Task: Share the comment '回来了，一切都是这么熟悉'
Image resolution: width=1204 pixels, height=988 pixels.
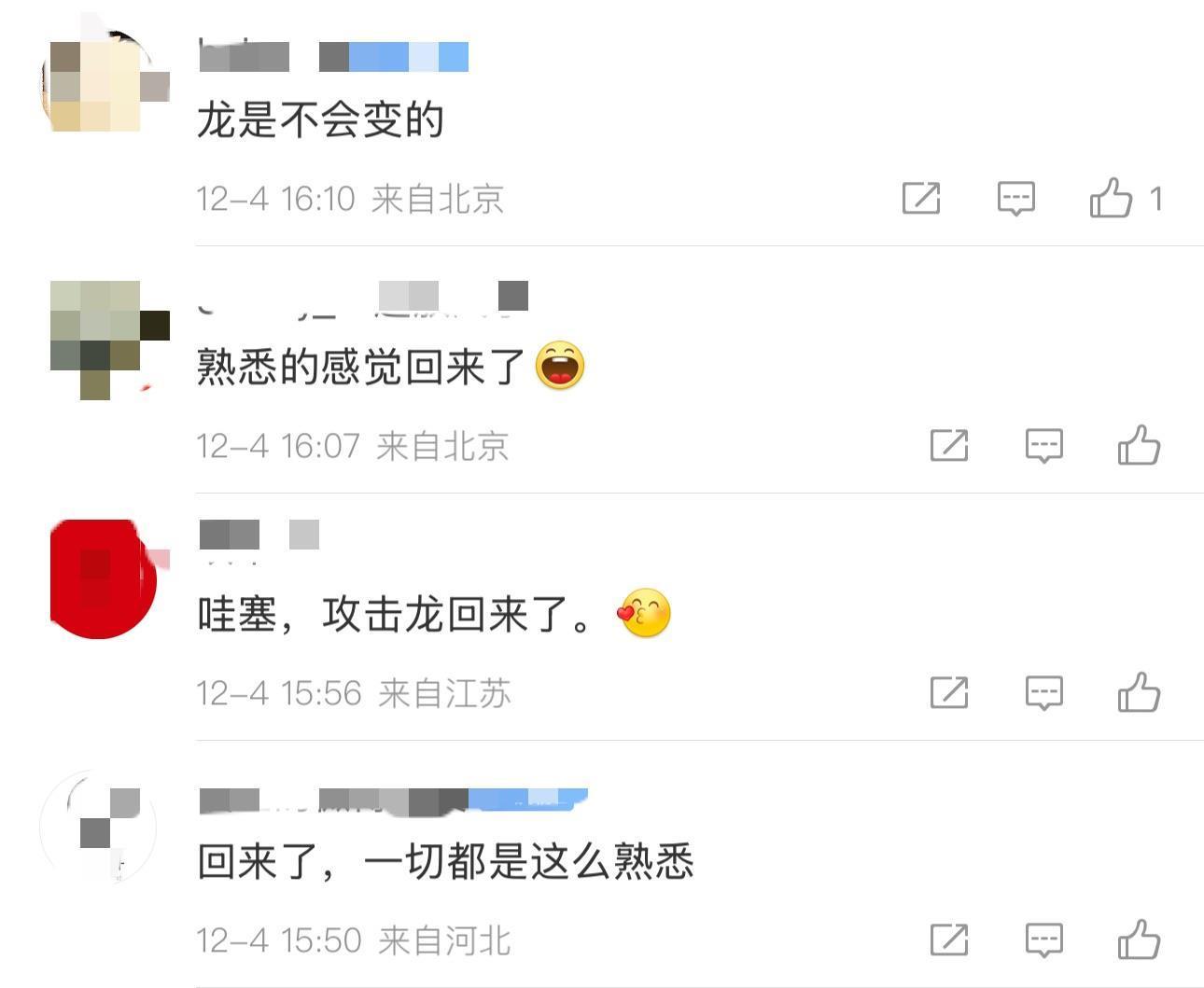Action: click(949, 940)
